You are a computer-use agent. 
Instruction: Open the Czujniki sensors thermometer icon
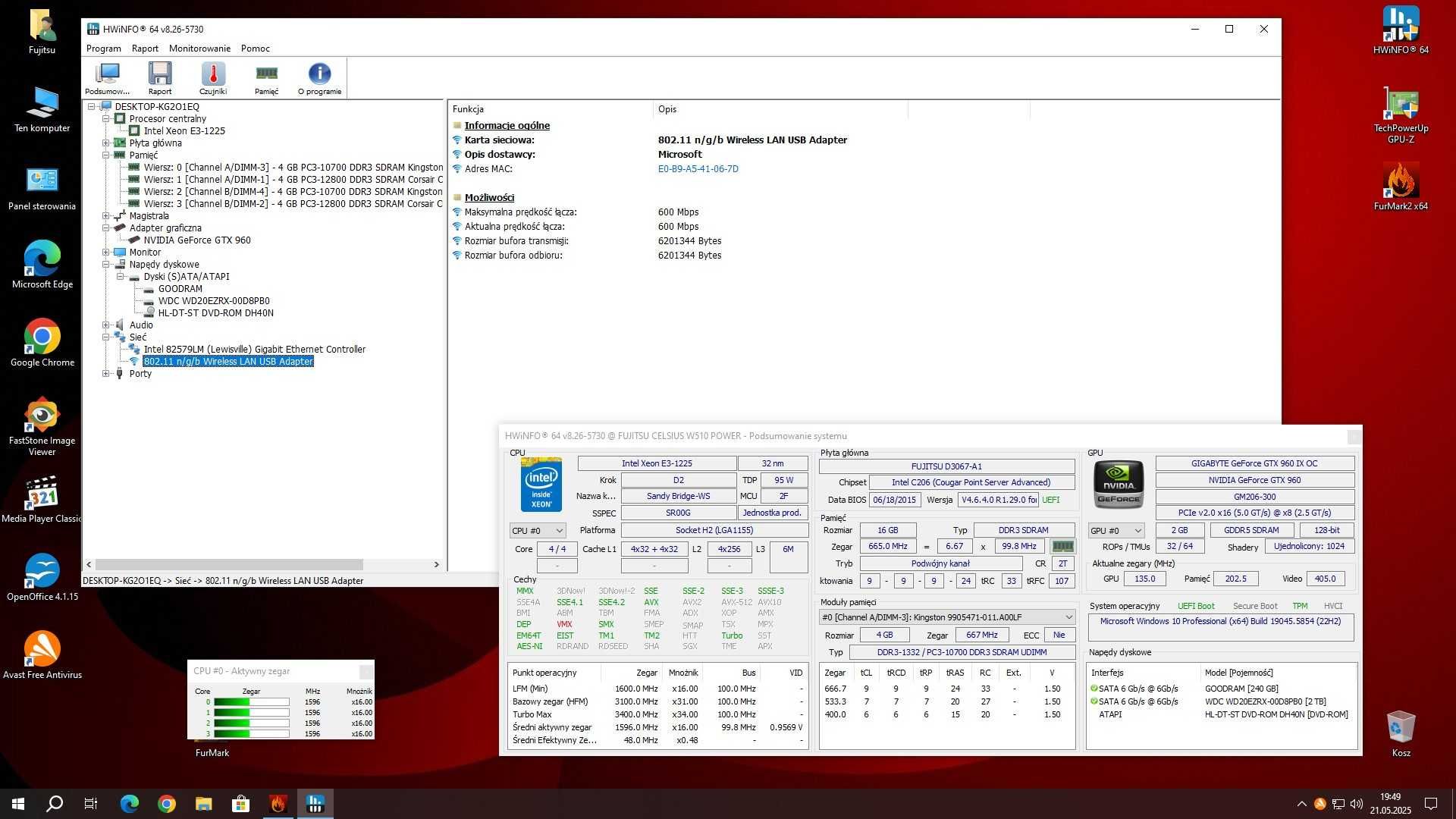click(x=213, y=78)
